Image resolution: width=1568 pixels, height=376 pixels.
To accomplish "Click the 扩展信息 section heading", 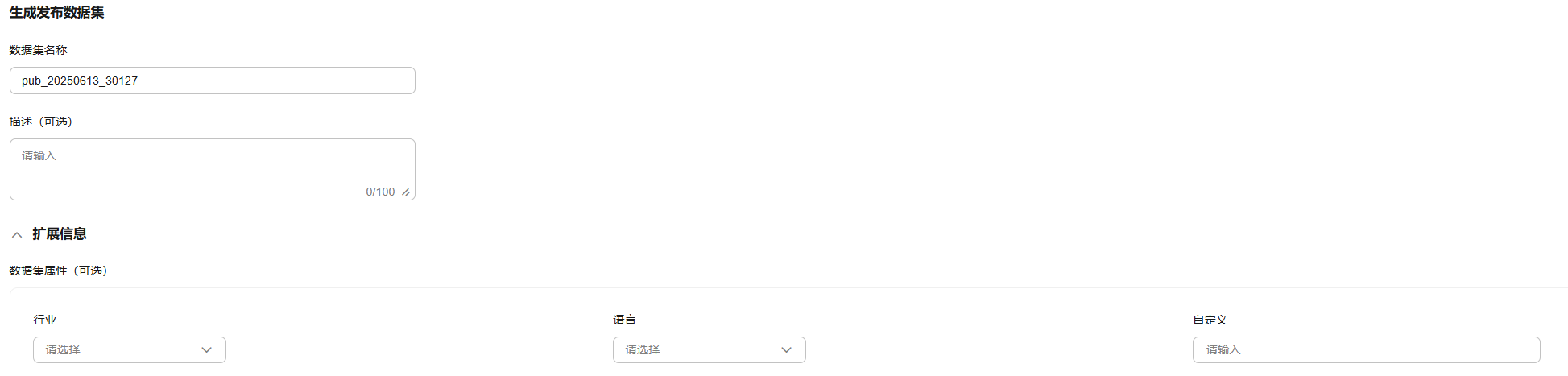I will tap(60, 234).
